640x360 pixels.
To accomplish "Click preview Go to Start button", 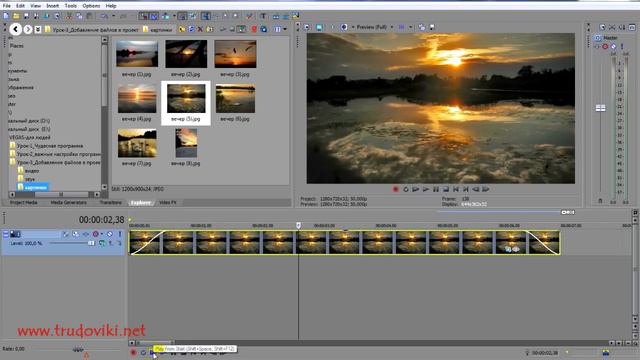I will [x=456, y=189].
